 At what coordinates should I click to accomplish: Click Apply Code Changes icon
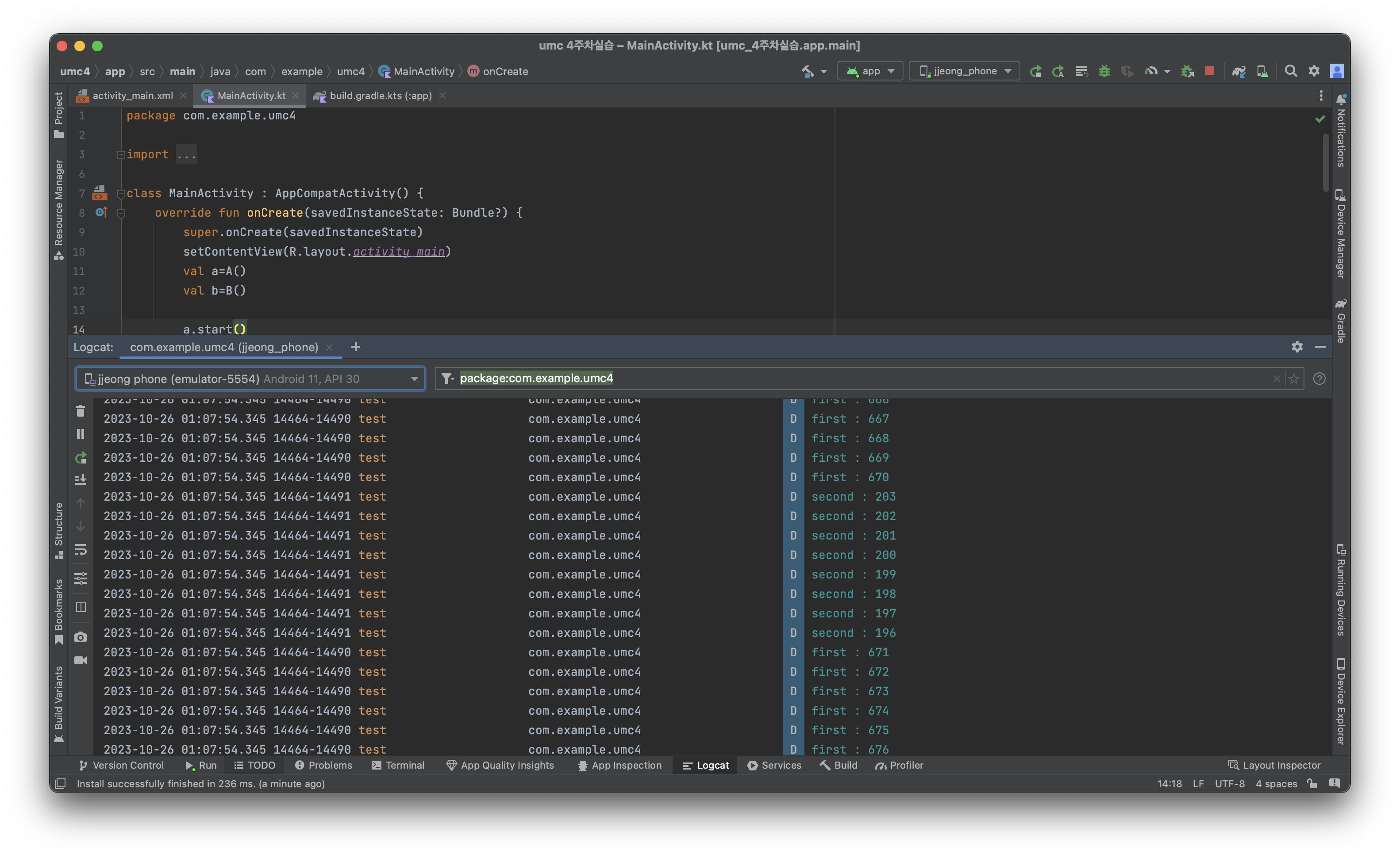[1081, 71]
